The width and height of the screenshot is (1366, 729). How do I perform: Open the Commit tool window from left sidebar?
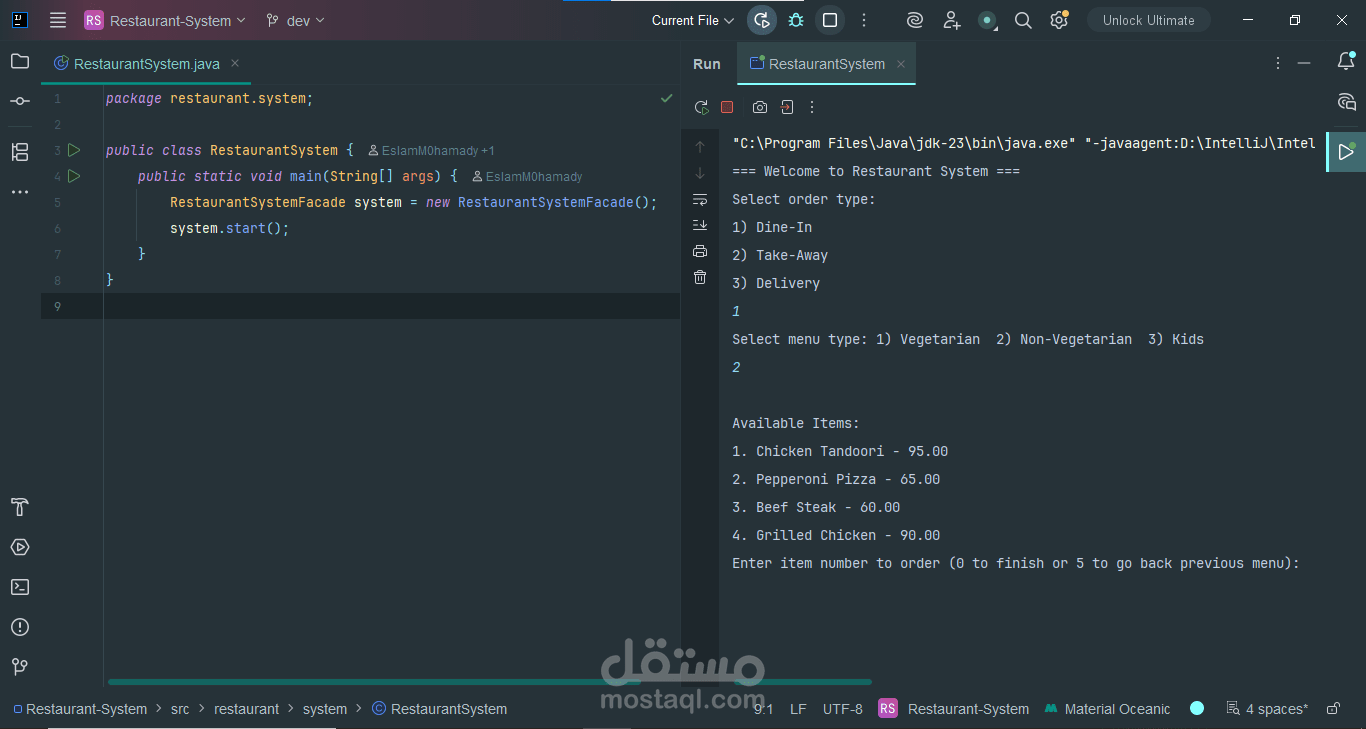20,100
